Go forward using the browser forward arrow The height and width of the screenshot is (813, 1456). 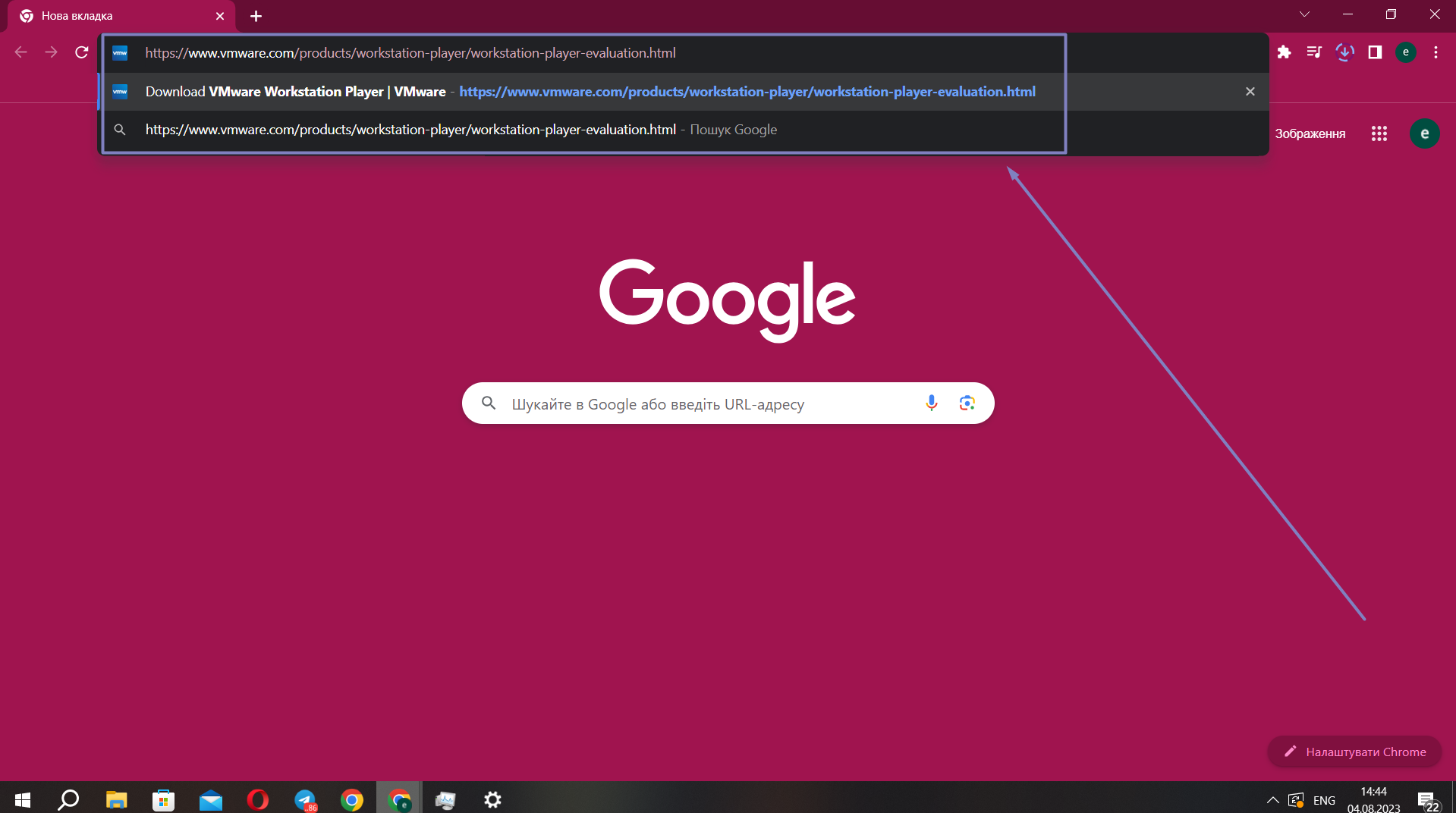[x=51, y=52]
